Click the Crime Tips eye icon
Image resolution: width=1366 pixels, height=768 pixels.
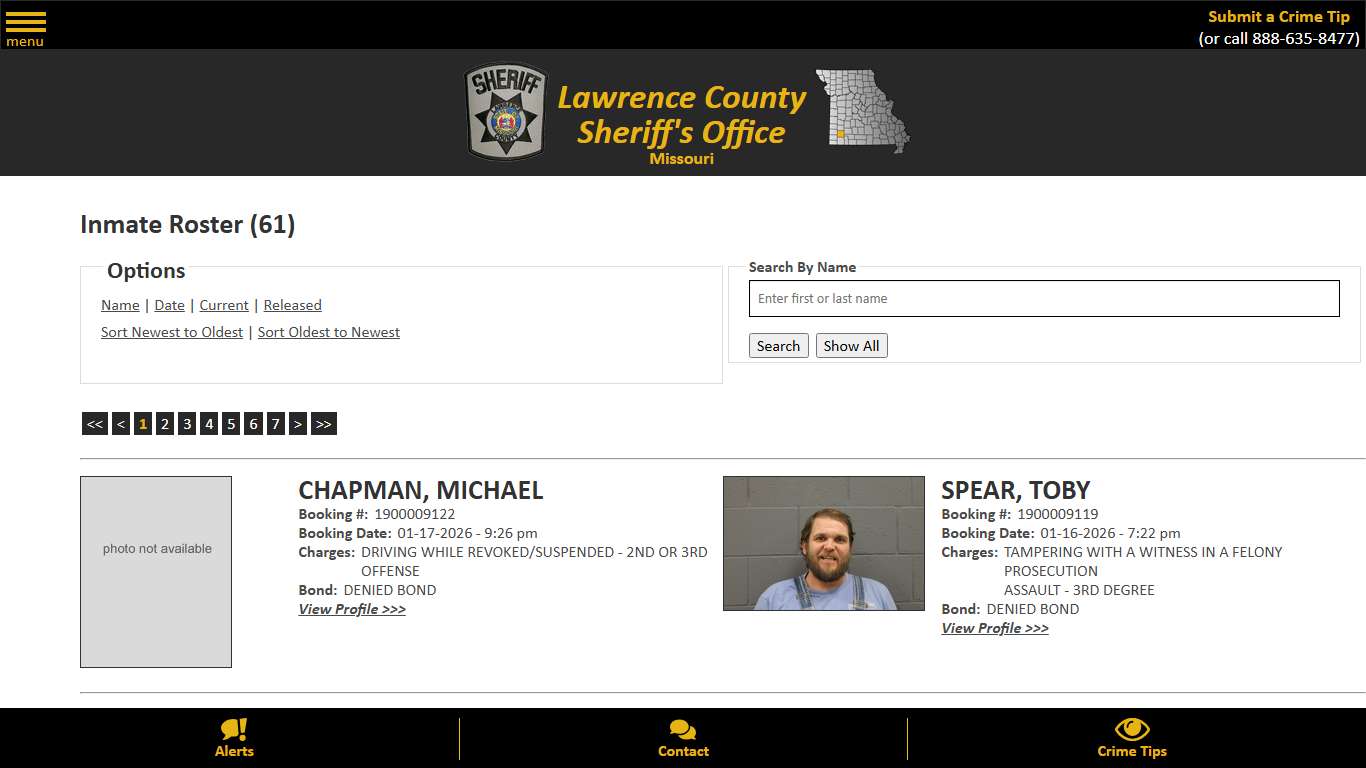pyautogui.click(x=1131, y=731)
